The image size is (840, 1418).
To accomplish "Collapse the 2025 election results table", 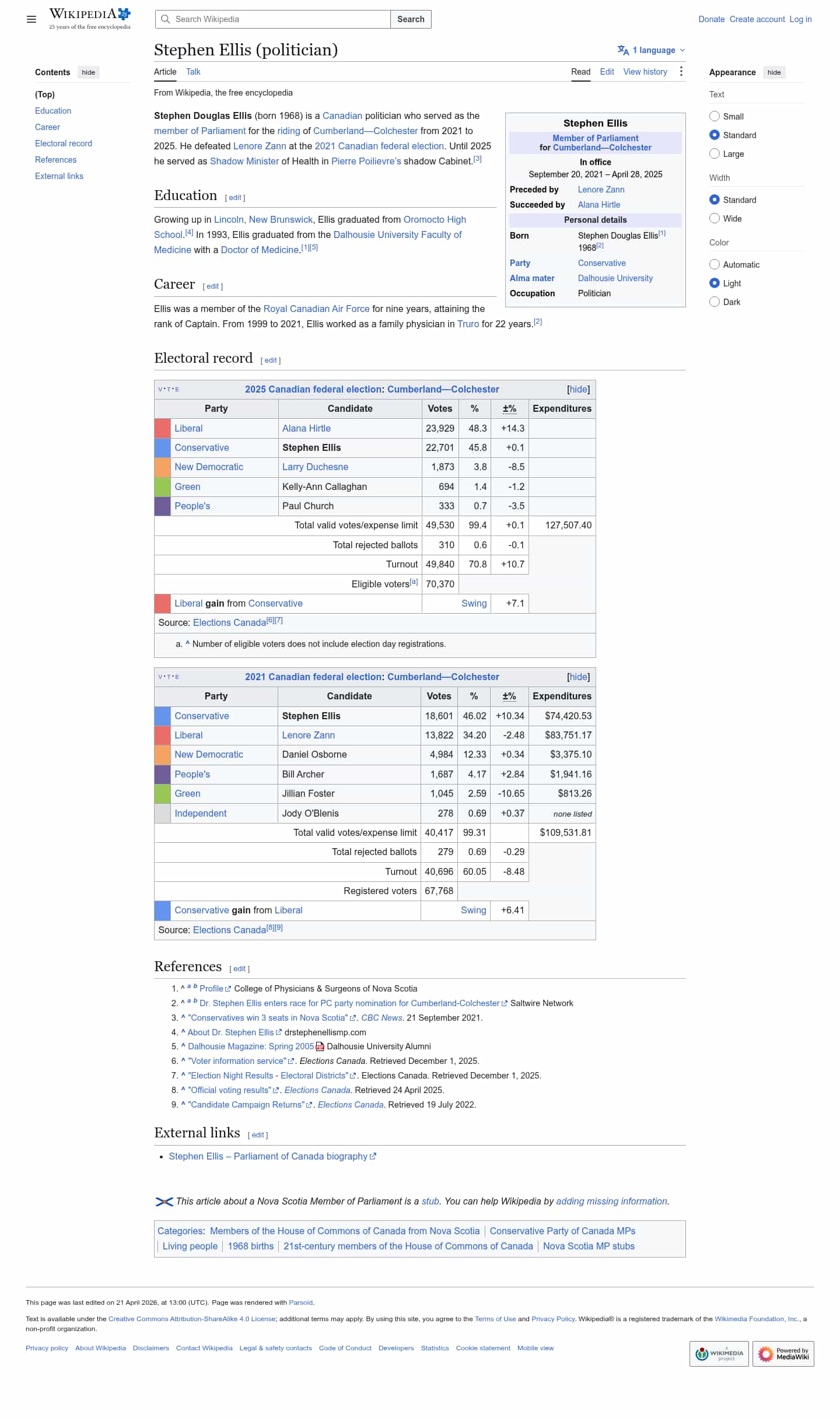I will click(x=578, y=389).
